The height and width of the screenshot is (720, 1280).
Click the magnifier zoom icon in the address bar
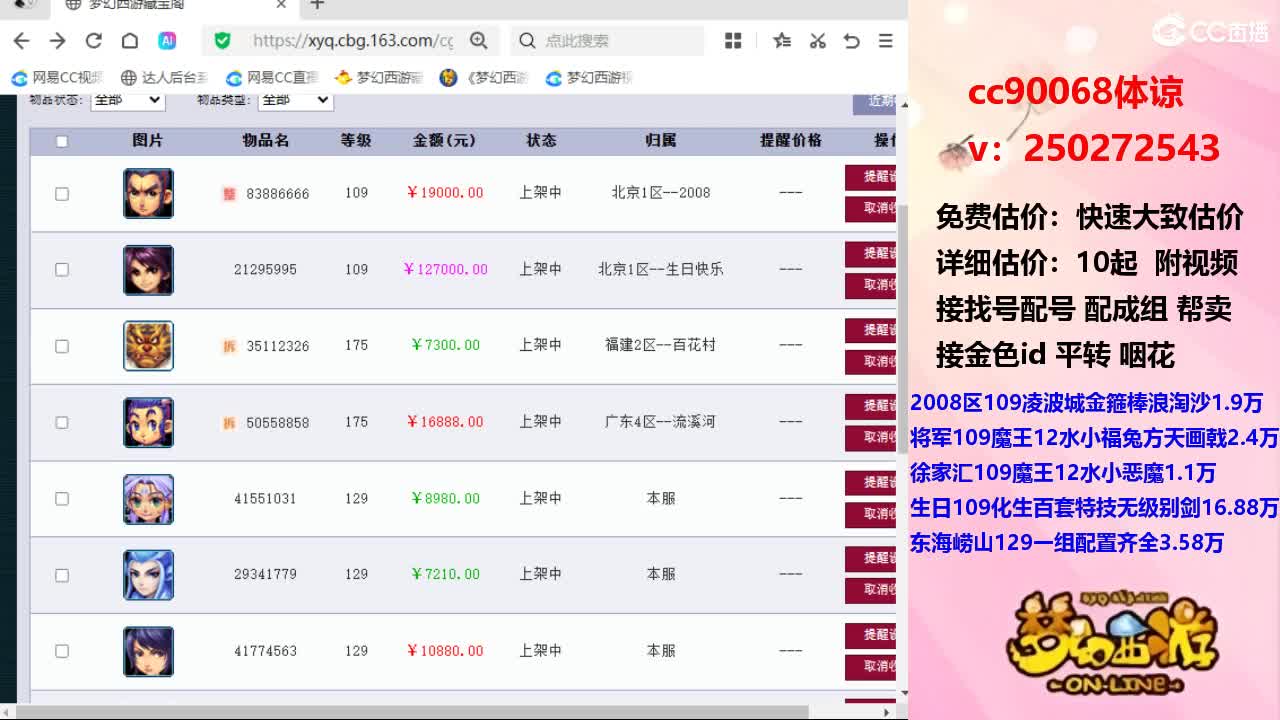(x=479, y=42)
